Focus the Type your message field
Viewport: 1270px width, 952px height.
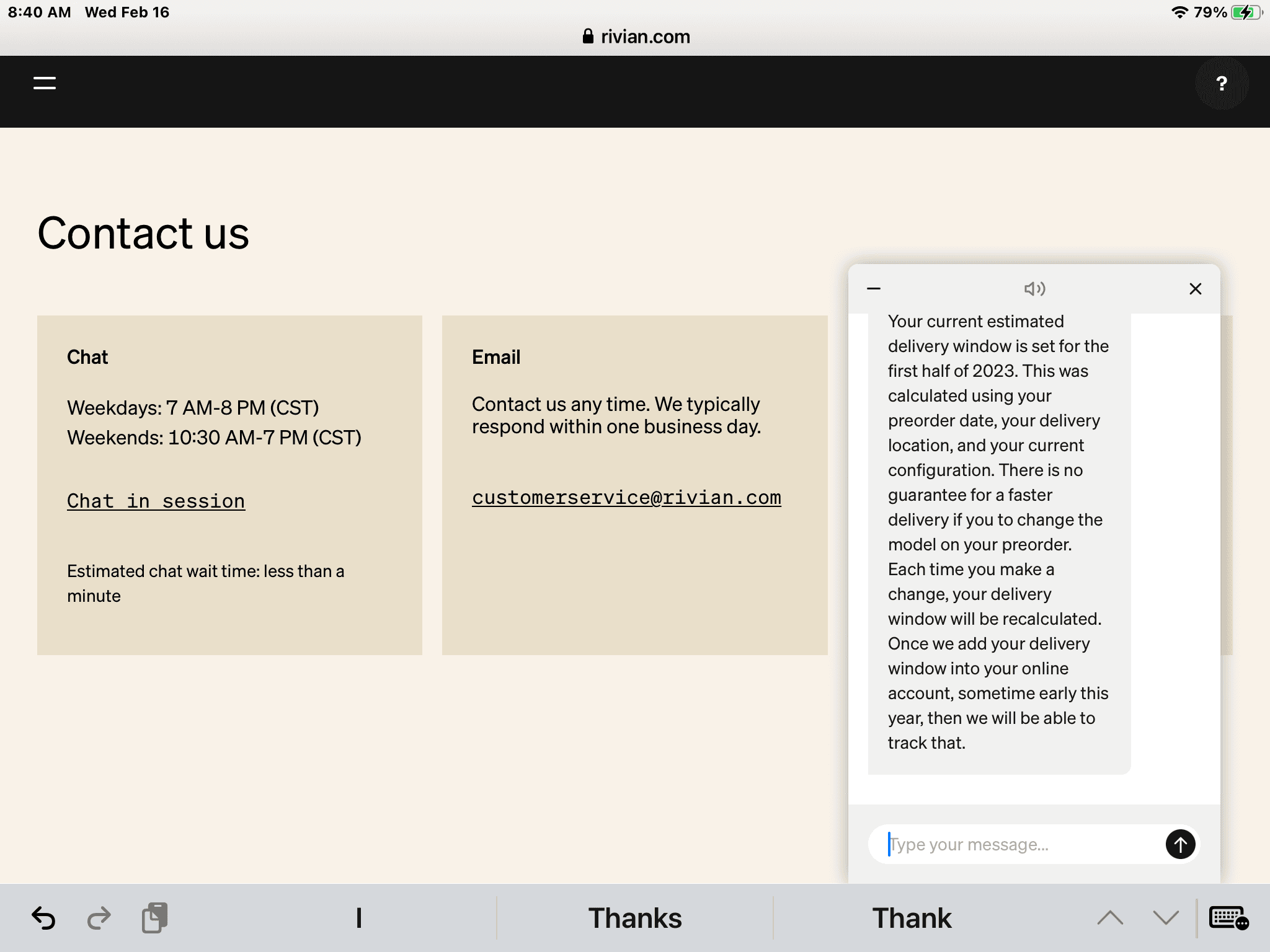[1017, 844]
